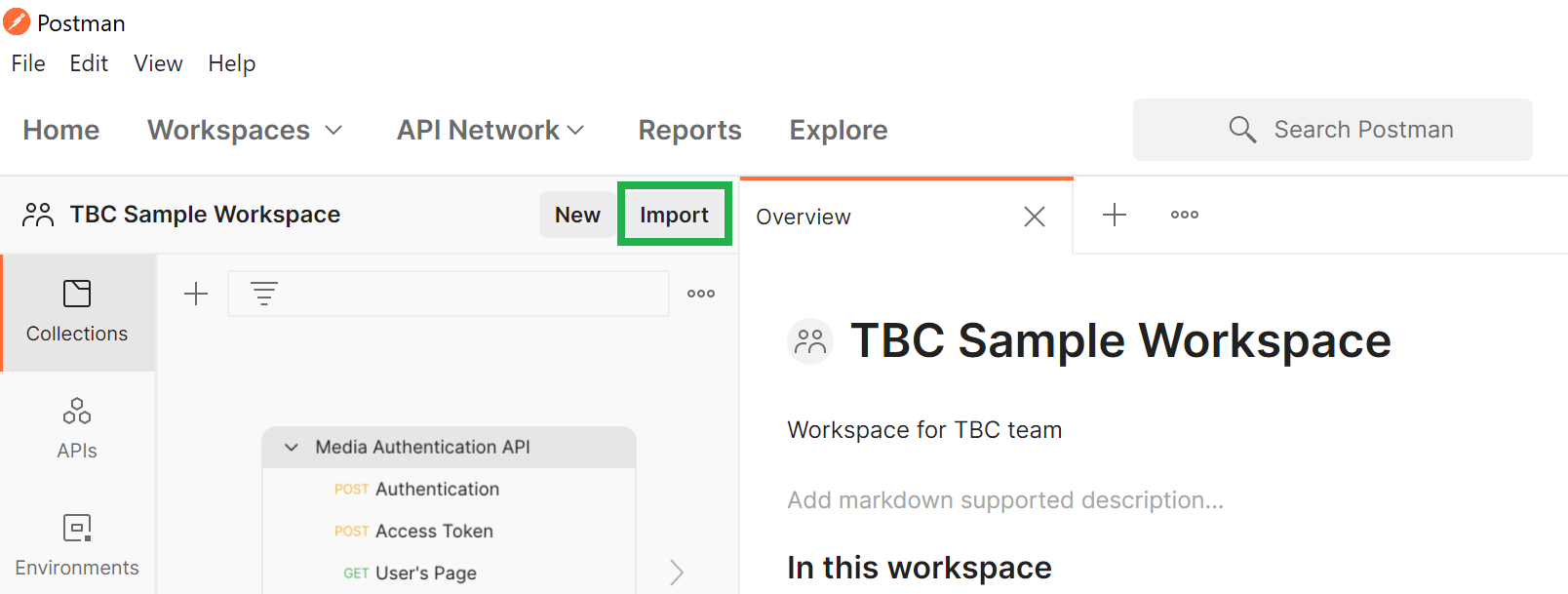Open the View menu
The width and height of the screenshot is (1568, 594).
pos(158,63)
